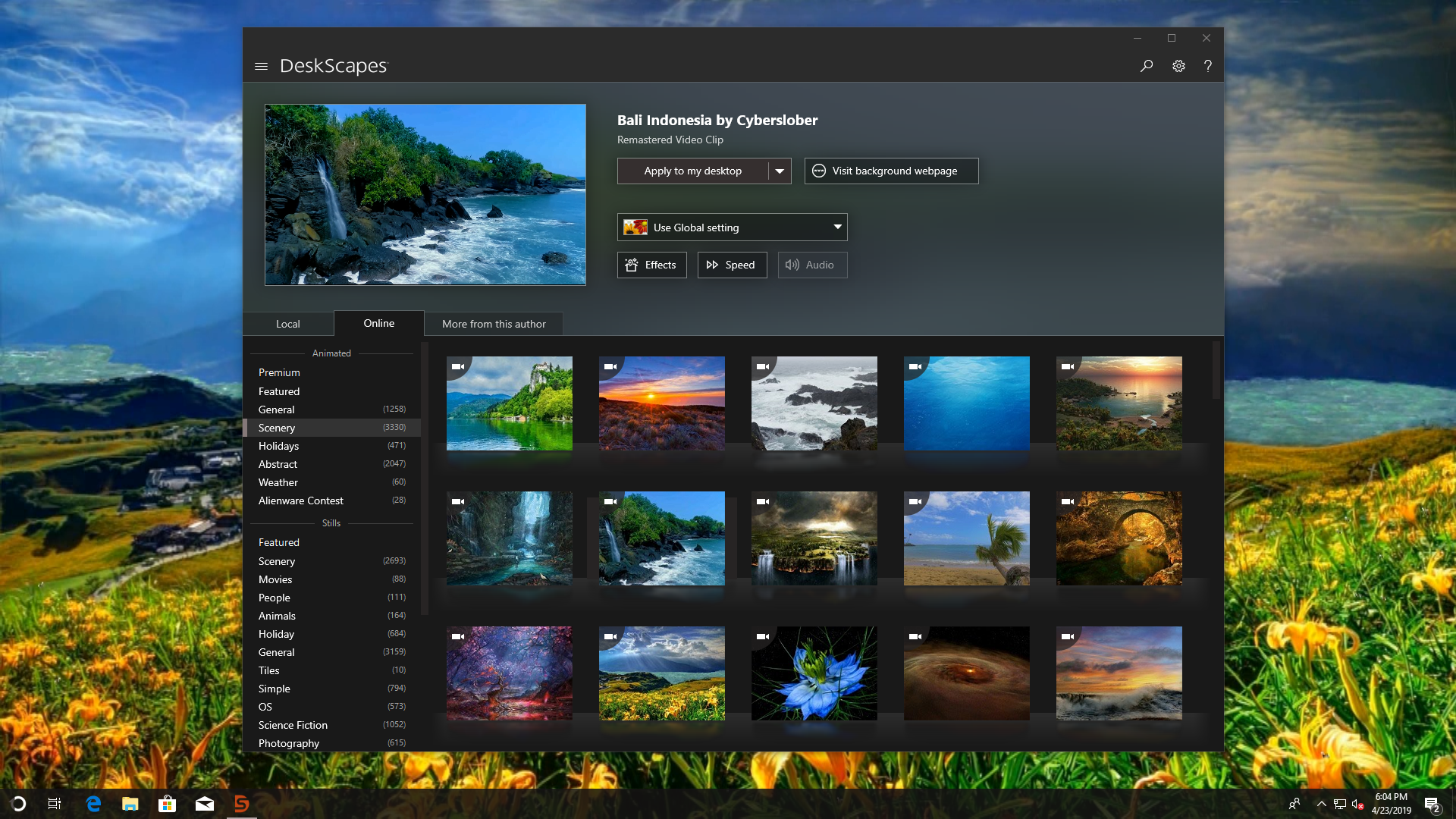Click Apply to my desktop button
Image resolution: width=1456 pixels, height=819 pixels.
coord(693,170)
